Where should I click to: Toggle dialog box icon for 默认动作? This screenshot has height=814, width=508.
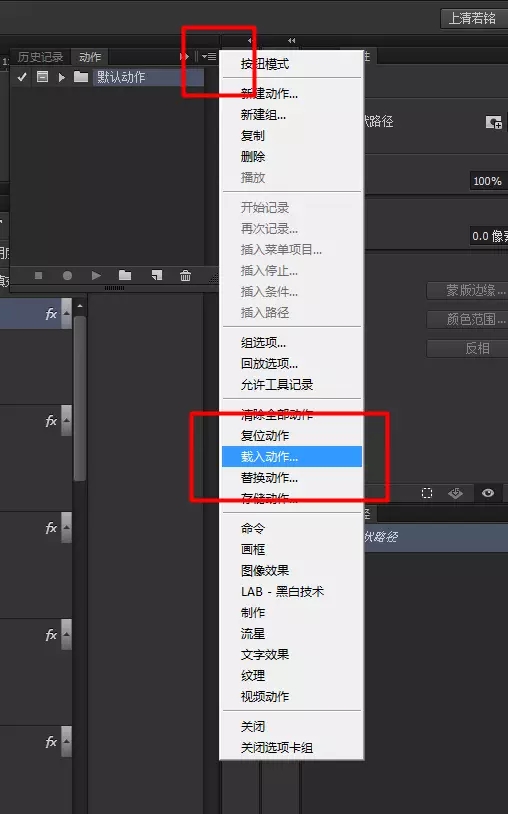point(43,77)
